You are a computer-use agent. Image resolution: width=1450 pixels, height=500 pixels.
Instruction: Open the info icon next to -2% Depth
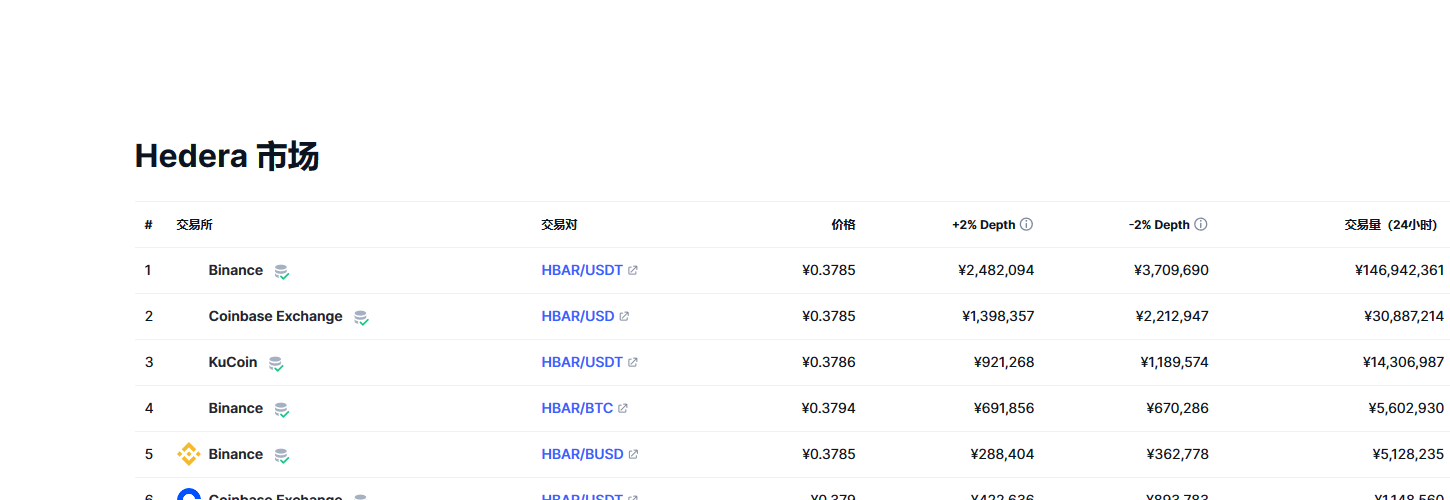(1201, 225)
